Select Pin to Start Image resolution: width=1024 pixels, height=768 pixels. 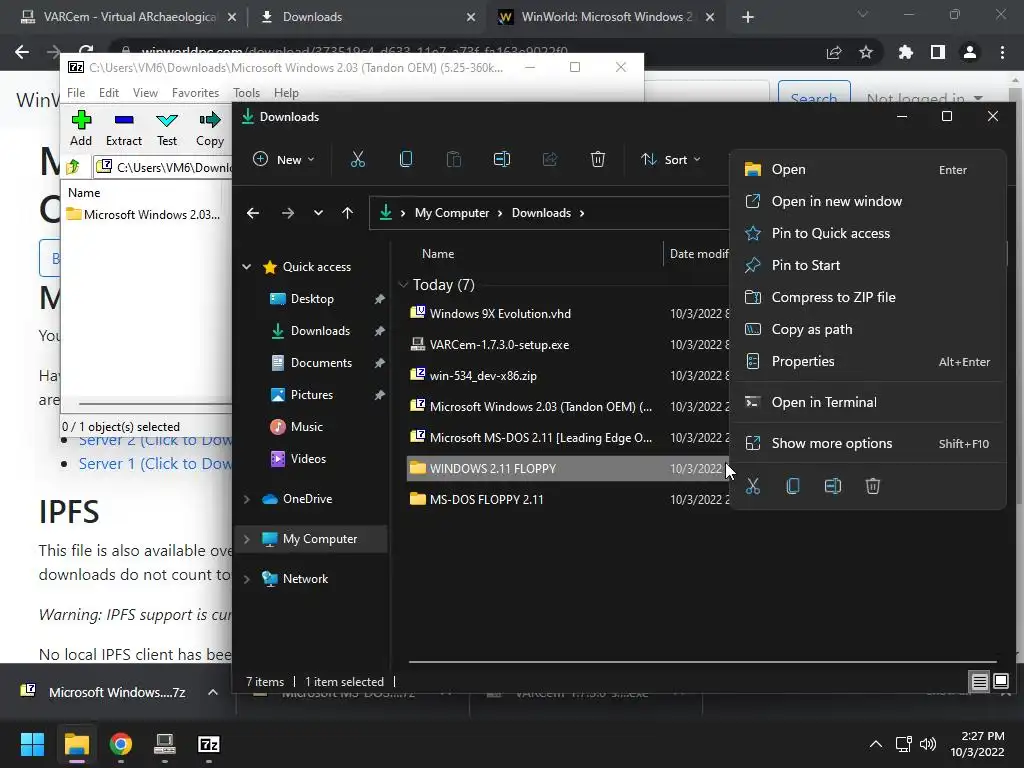(867, 265)
